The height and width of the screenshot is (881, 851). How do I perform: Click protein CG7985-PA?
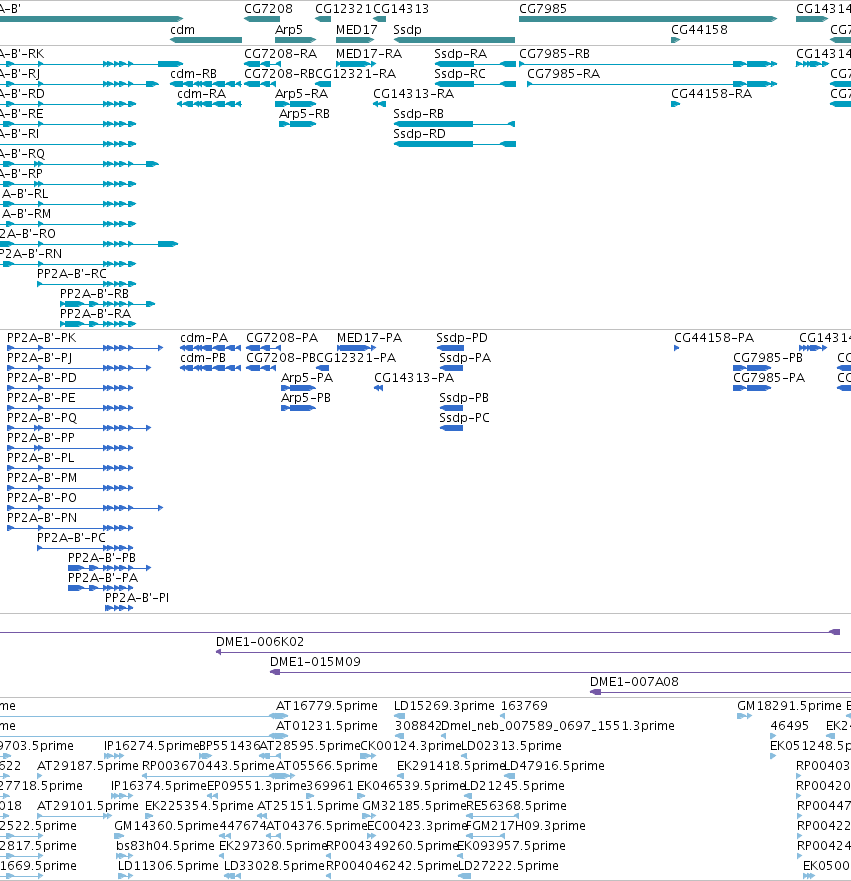coord(752,388)
